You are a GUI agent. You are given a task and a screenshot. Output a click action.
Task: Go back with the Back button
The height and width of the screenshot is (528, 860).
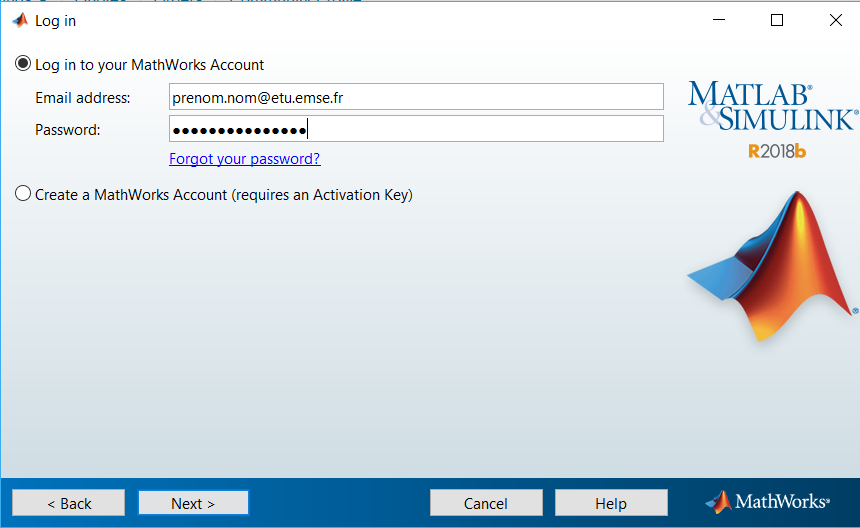pyautogui.click(x=69, y=503)
